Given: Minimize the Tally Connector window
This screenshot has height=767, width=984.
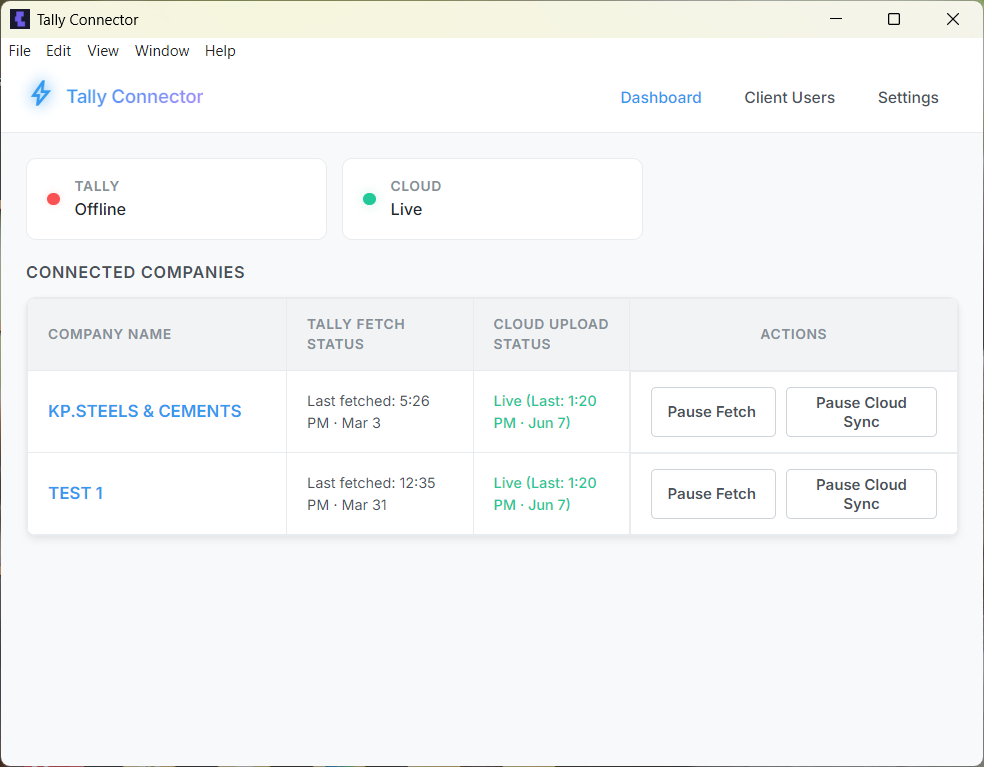Looking at the screenshot, I should pyautogui.click(x=836, y=19).
